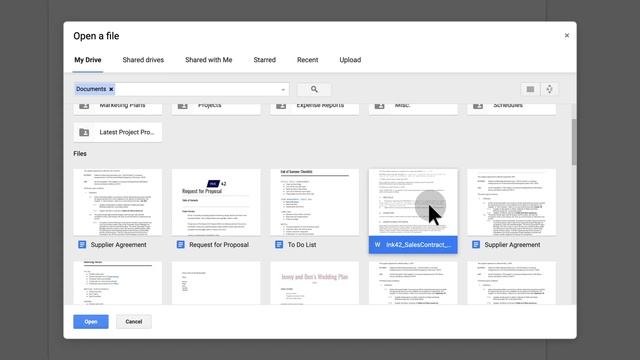Close the Open a file dialog
Viewport: 640px width, 360px height.
tap(567, 36)
